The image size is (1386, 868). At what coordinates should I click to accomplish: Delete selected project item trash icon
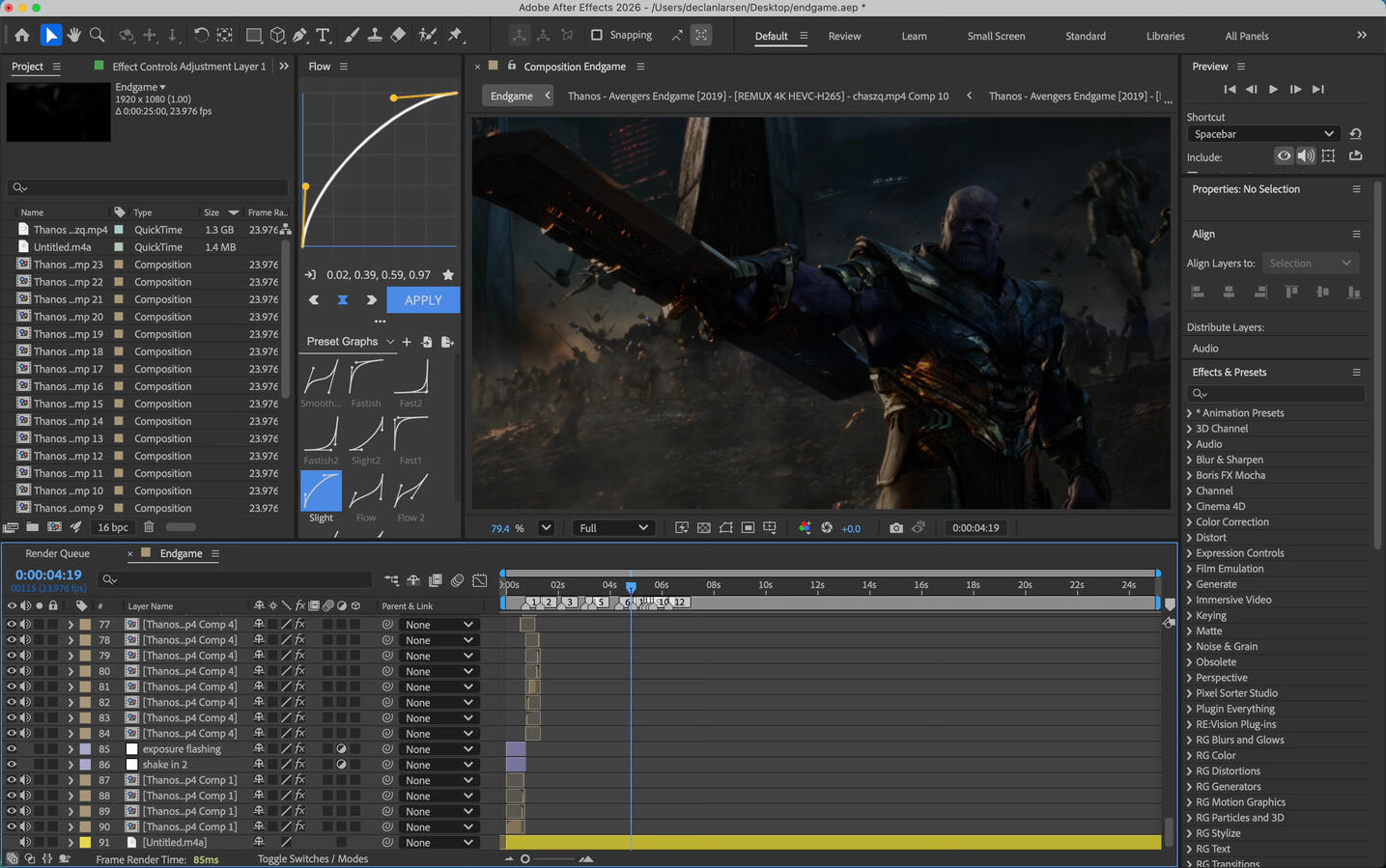pos(149,527)
